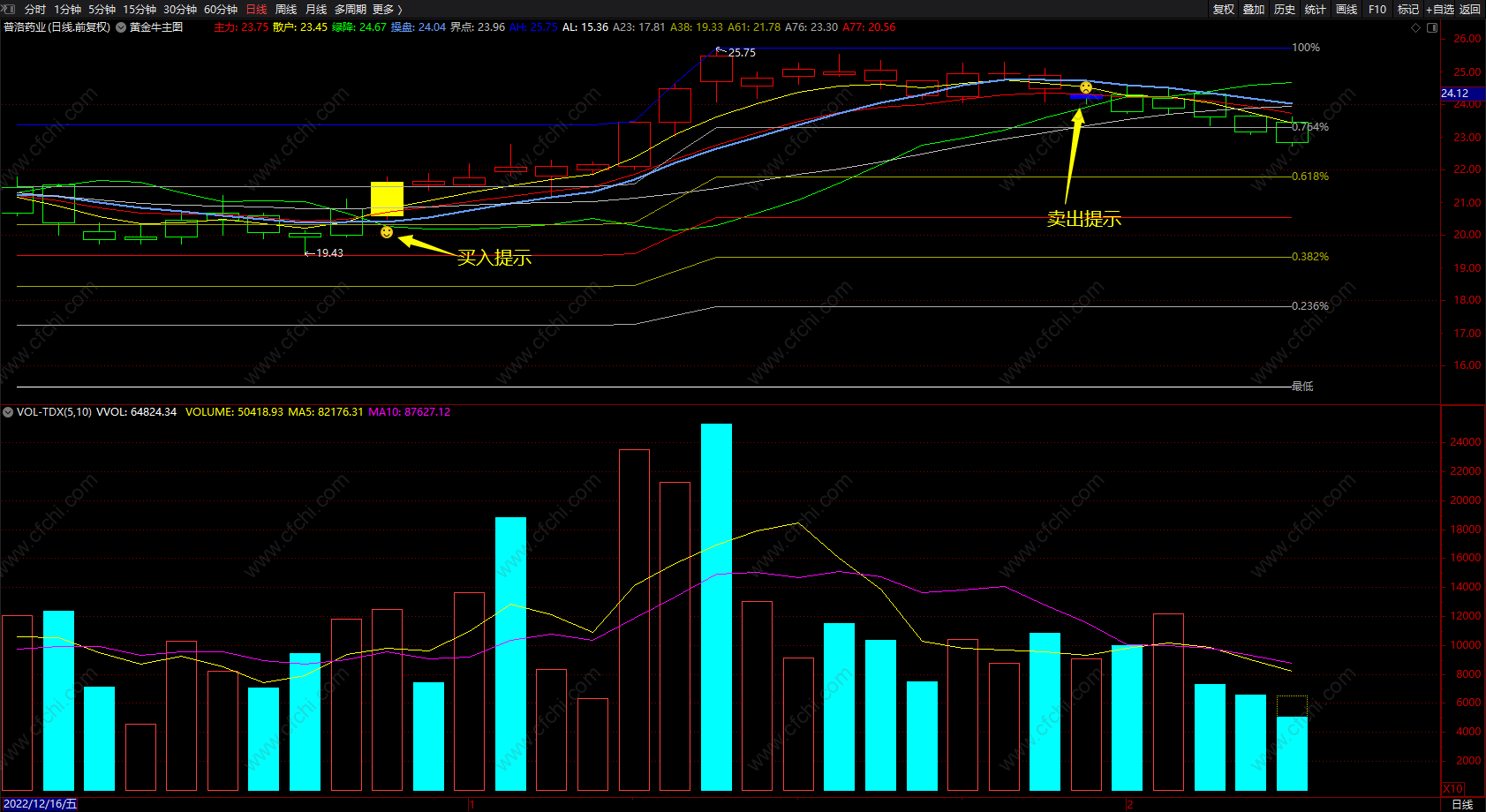The image size is (1486, 812).
Task: Click the 日线 label at bottom right
Action: tap(1463, 804)
